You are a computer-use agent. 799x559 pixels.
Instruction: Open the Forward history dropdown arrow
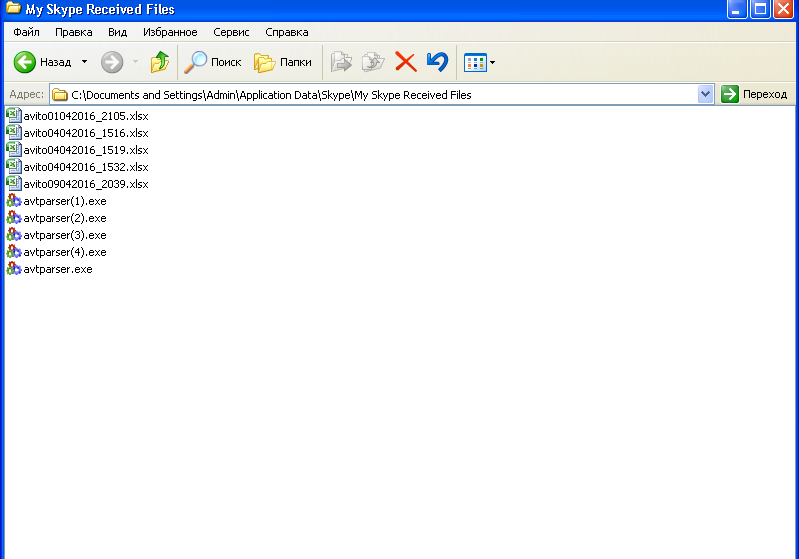(136, 62)
